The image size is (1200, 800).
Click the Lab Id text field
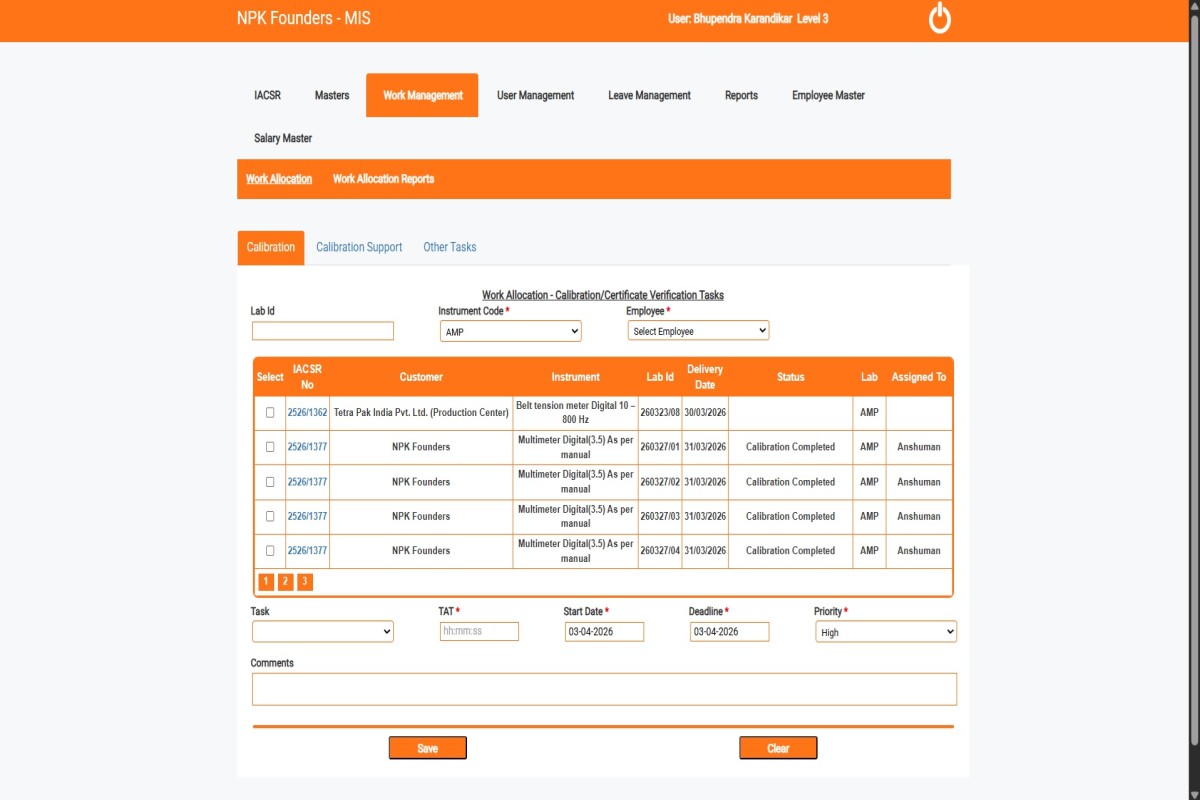coord(322,331)
